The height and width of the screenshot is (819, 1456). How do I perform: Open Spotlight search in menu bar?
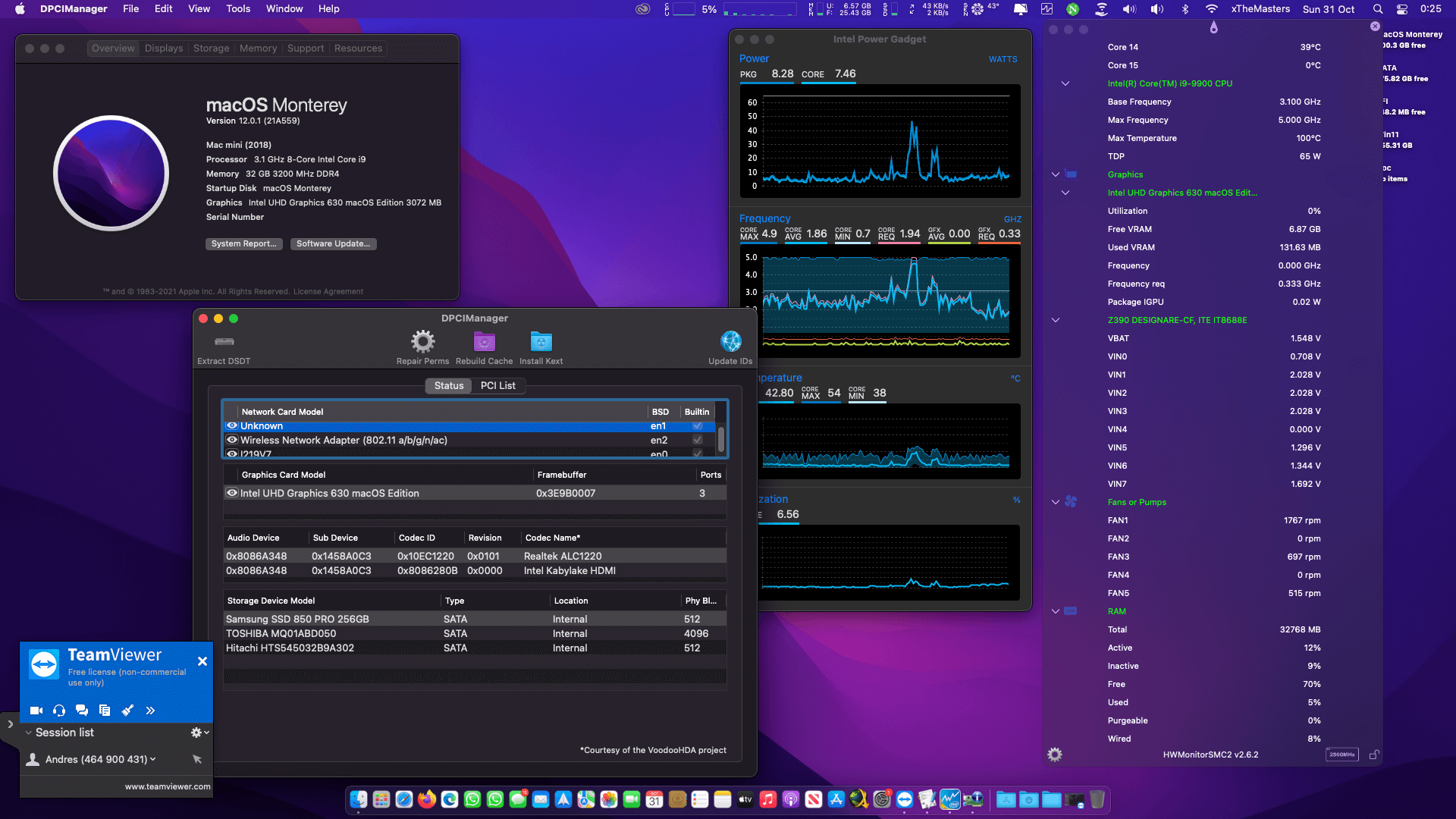[x=1378, y=9]
